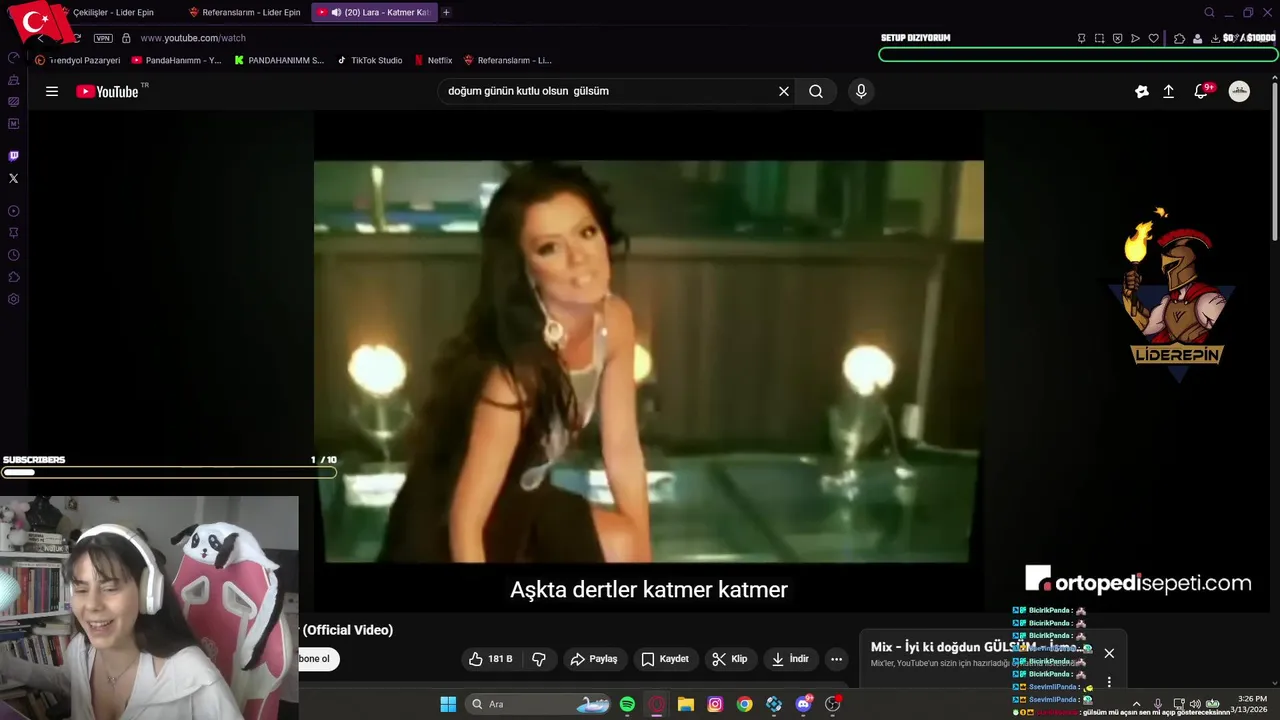Open Windows Start menu
The image size is (1280, 720).
point(448,704)
